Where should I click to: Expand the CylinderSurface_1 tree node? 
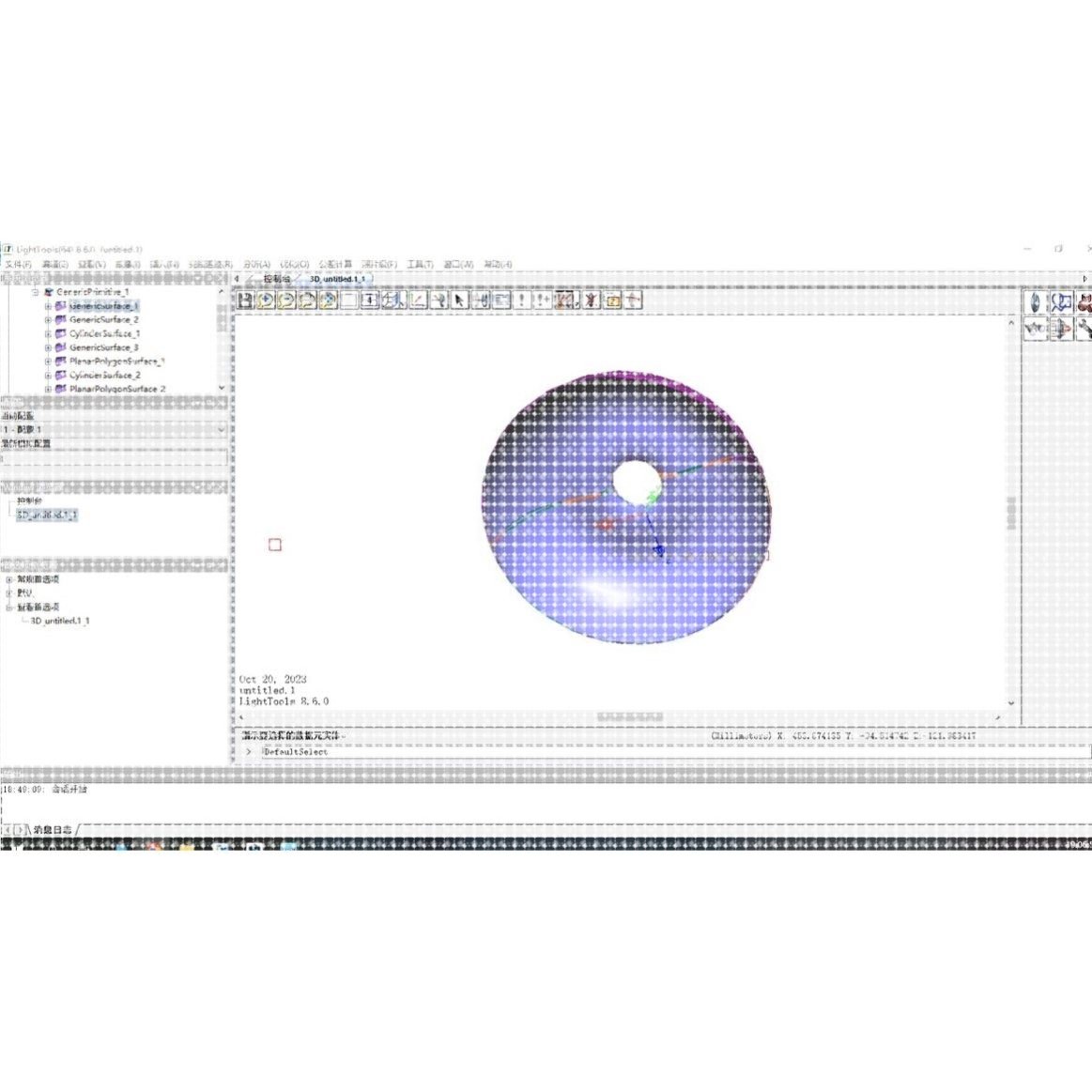point(48,333)
